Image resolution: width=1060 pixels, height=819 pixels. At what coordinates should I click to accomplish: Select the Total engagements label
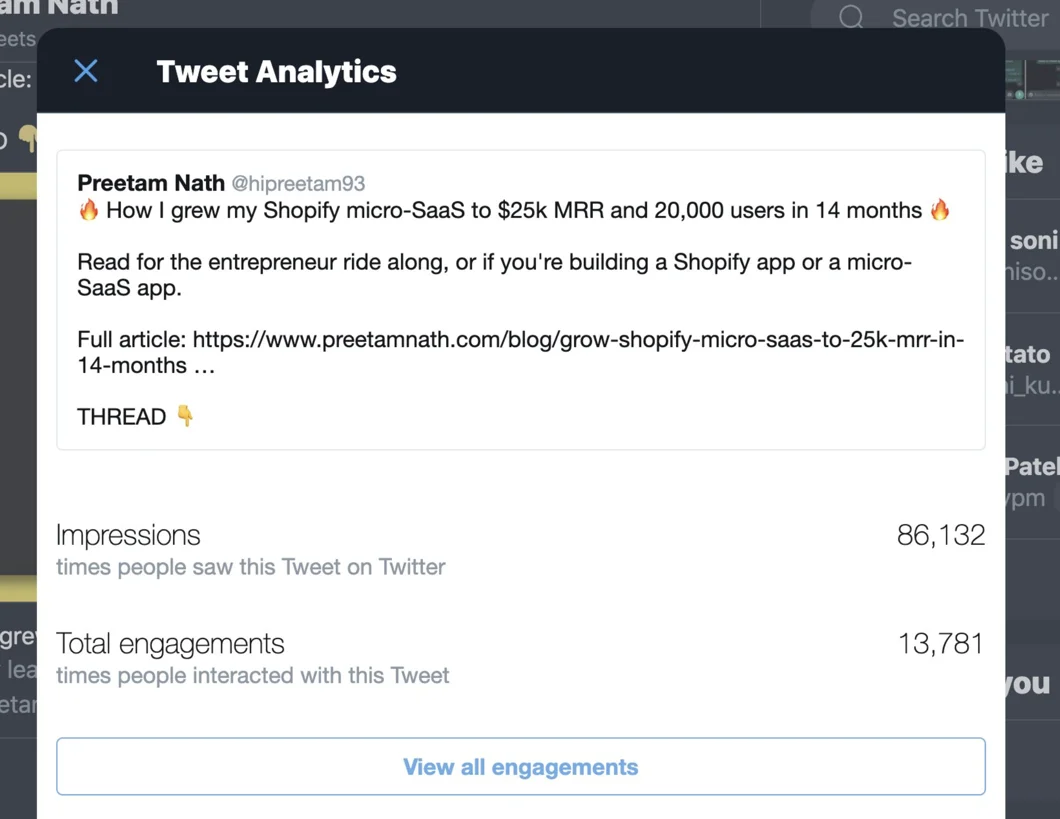coord(170,643)
